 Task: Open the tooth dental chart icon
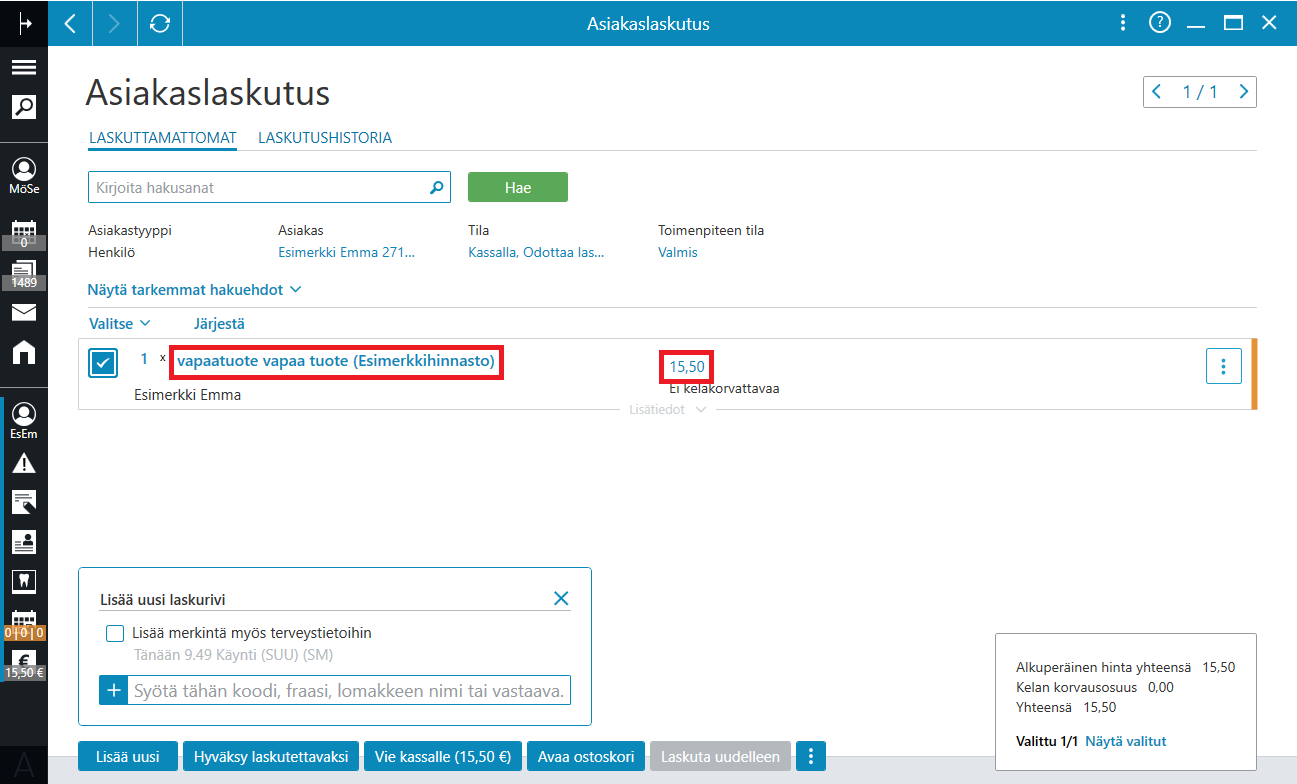pos(24,580)
